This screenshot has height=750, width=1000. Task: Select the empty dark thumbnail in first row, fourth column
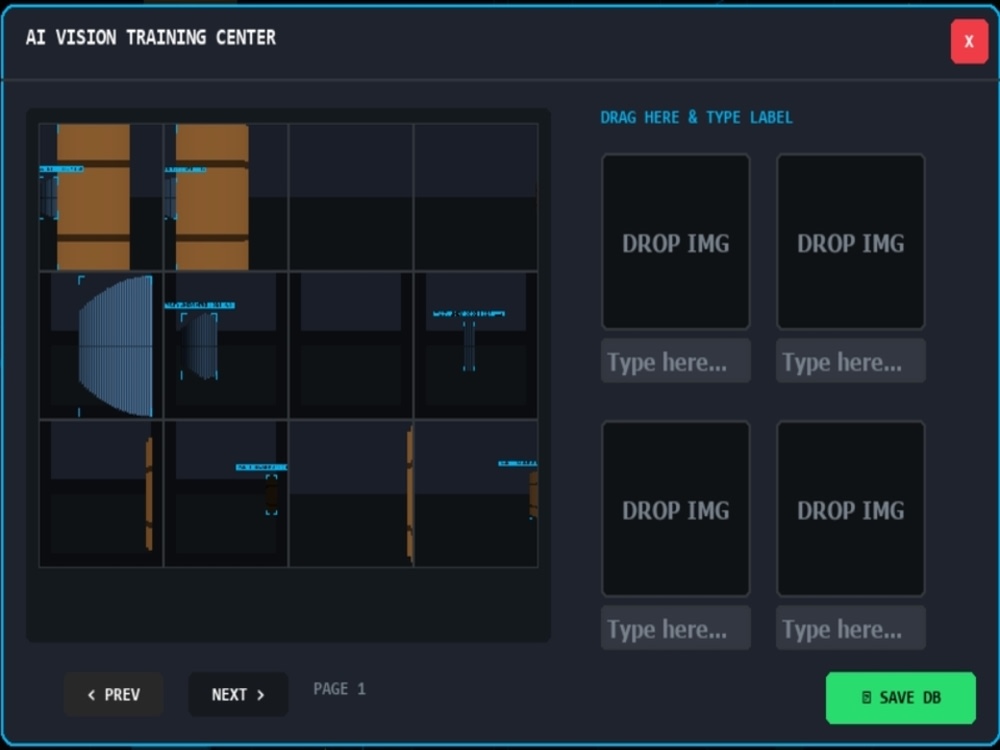(476, 197)
